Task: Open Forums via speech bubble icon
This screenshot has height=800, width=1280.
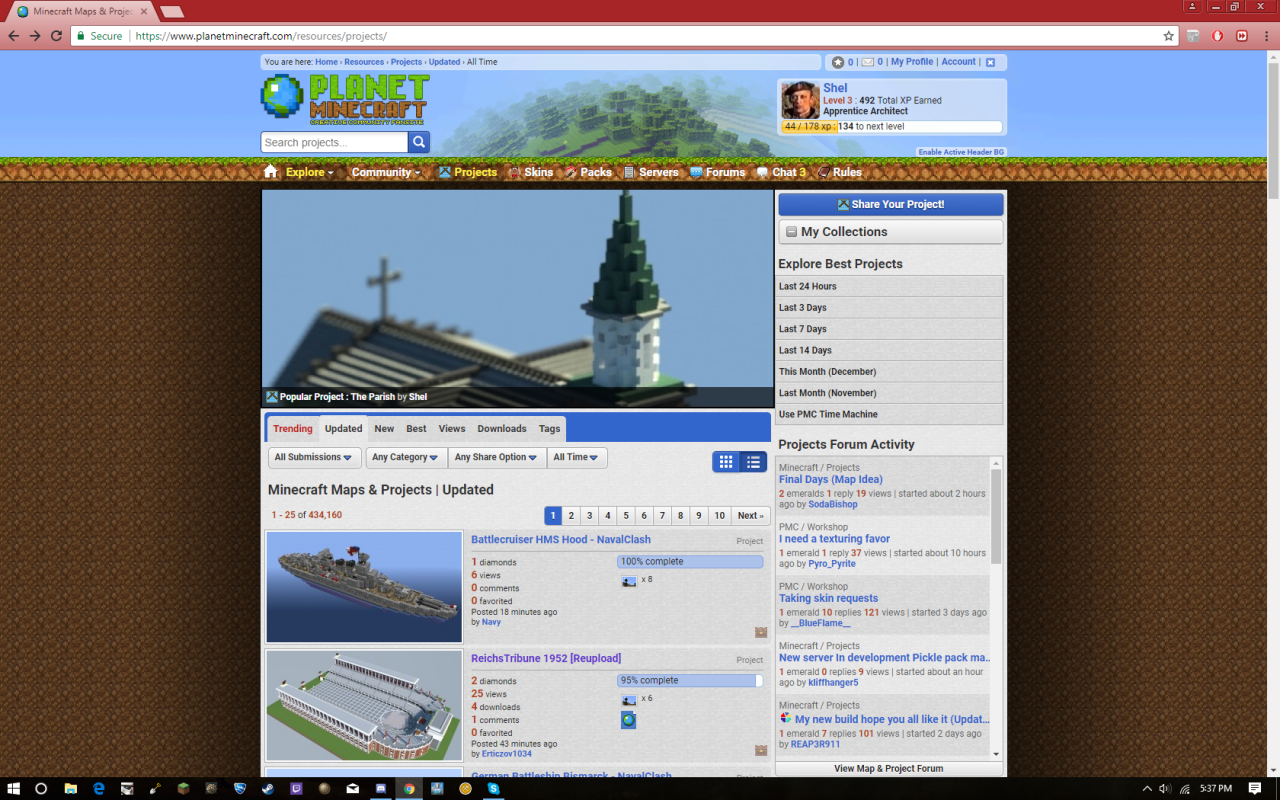Action: (696, 172)
